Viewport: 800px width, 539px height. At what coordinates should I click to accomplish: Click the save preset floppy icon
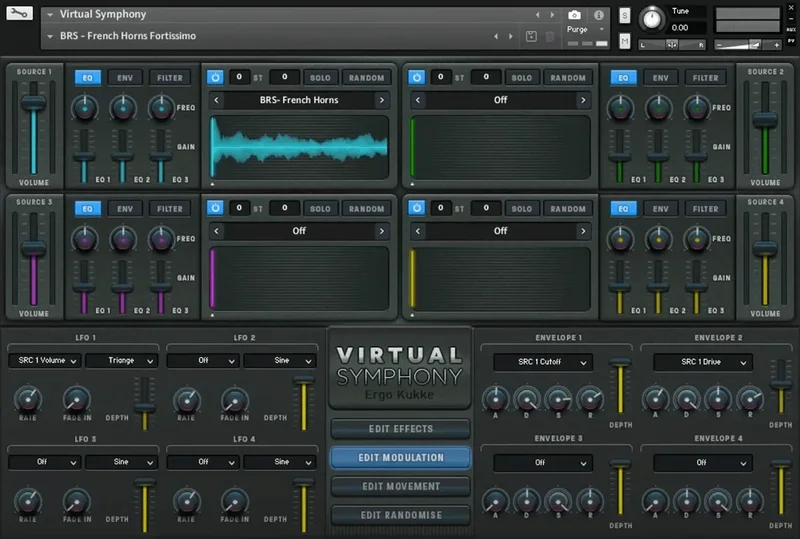tap(531, 36)
